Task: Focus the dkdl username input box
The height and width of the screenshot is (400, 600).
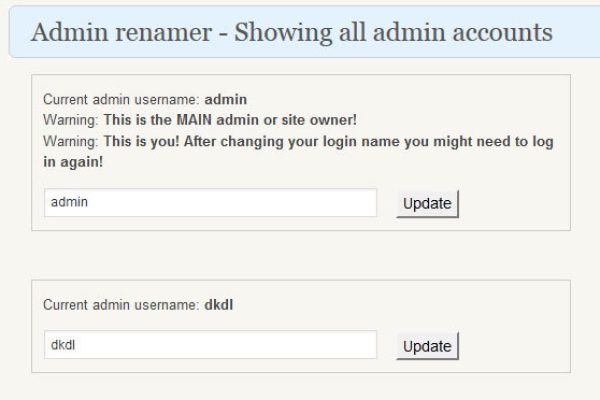Action: (x=210, y=345)
